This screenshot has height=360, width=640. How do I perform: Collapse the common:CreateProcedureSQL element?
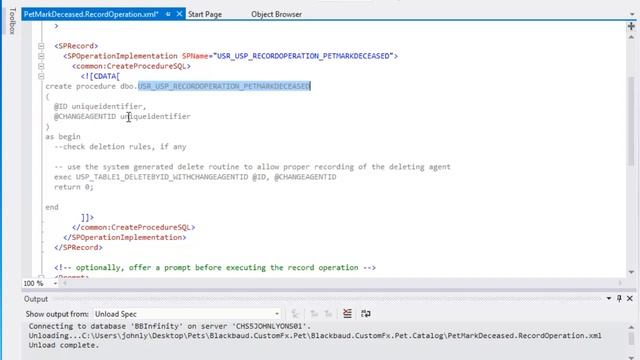pos(41,66)
